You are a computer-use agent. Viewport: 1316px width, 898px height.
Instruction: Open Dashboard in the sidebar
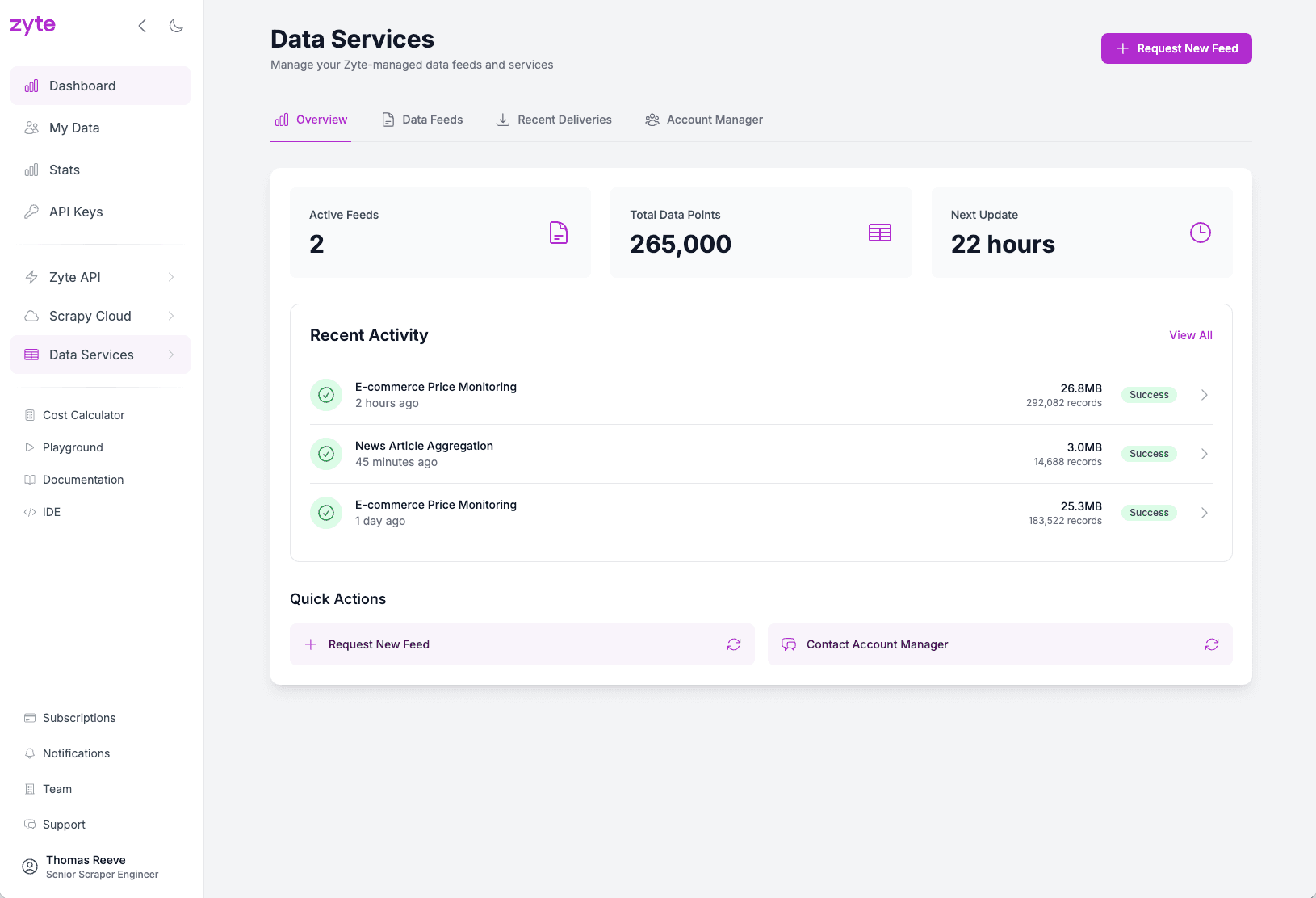click(x=100, y=86)
